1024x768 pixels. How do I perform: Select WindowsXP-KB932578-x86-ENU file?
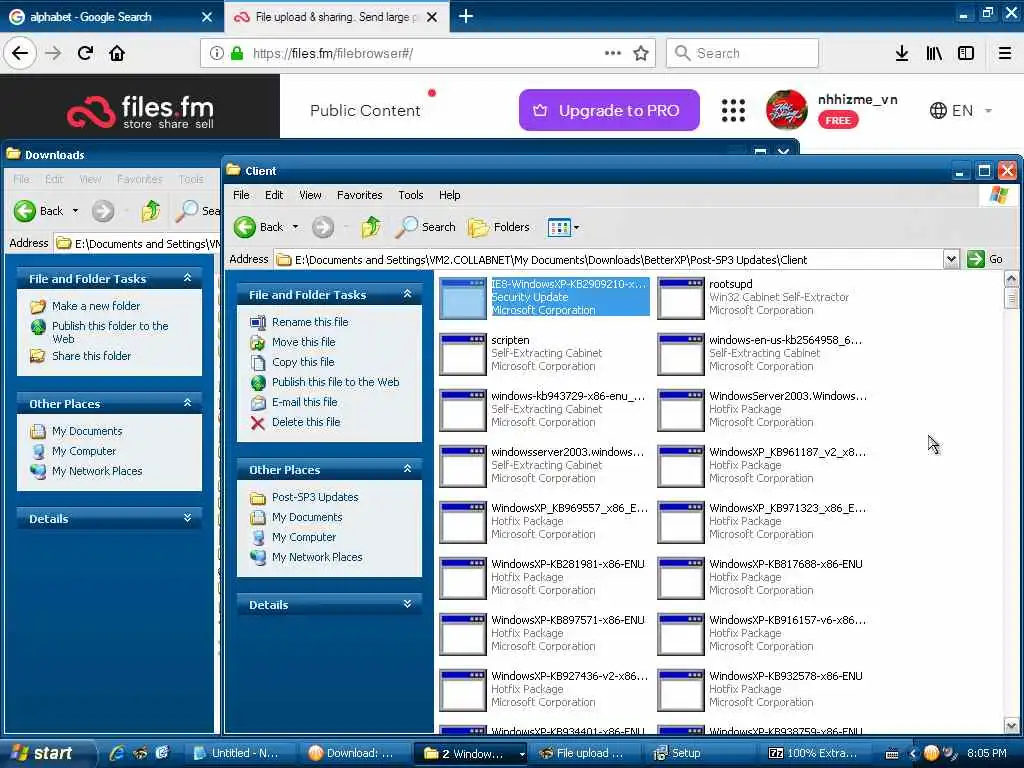(x=761, y=690)
